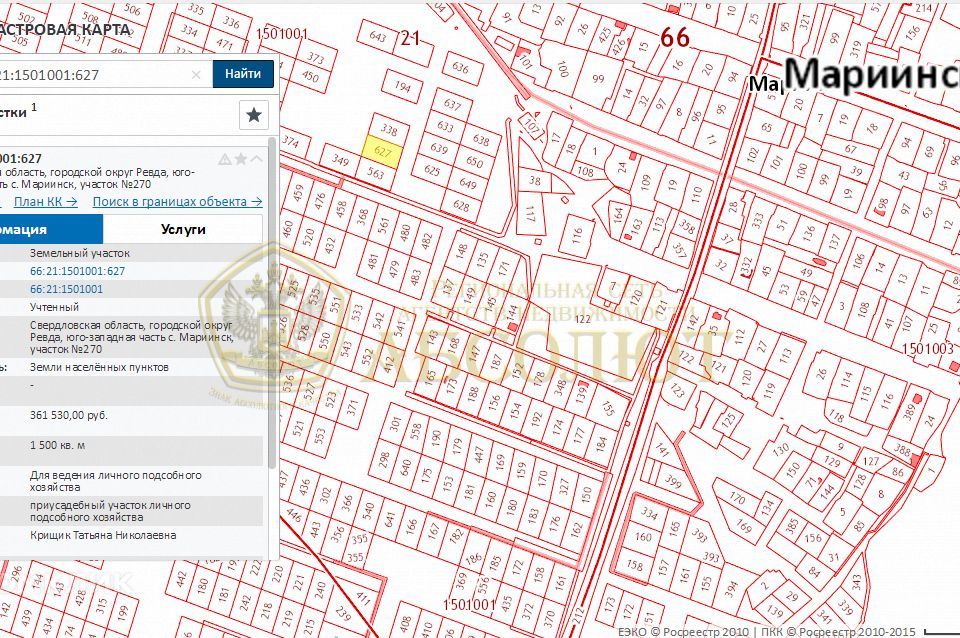Click the area value '1 500 кв. м'

(58, 445)
